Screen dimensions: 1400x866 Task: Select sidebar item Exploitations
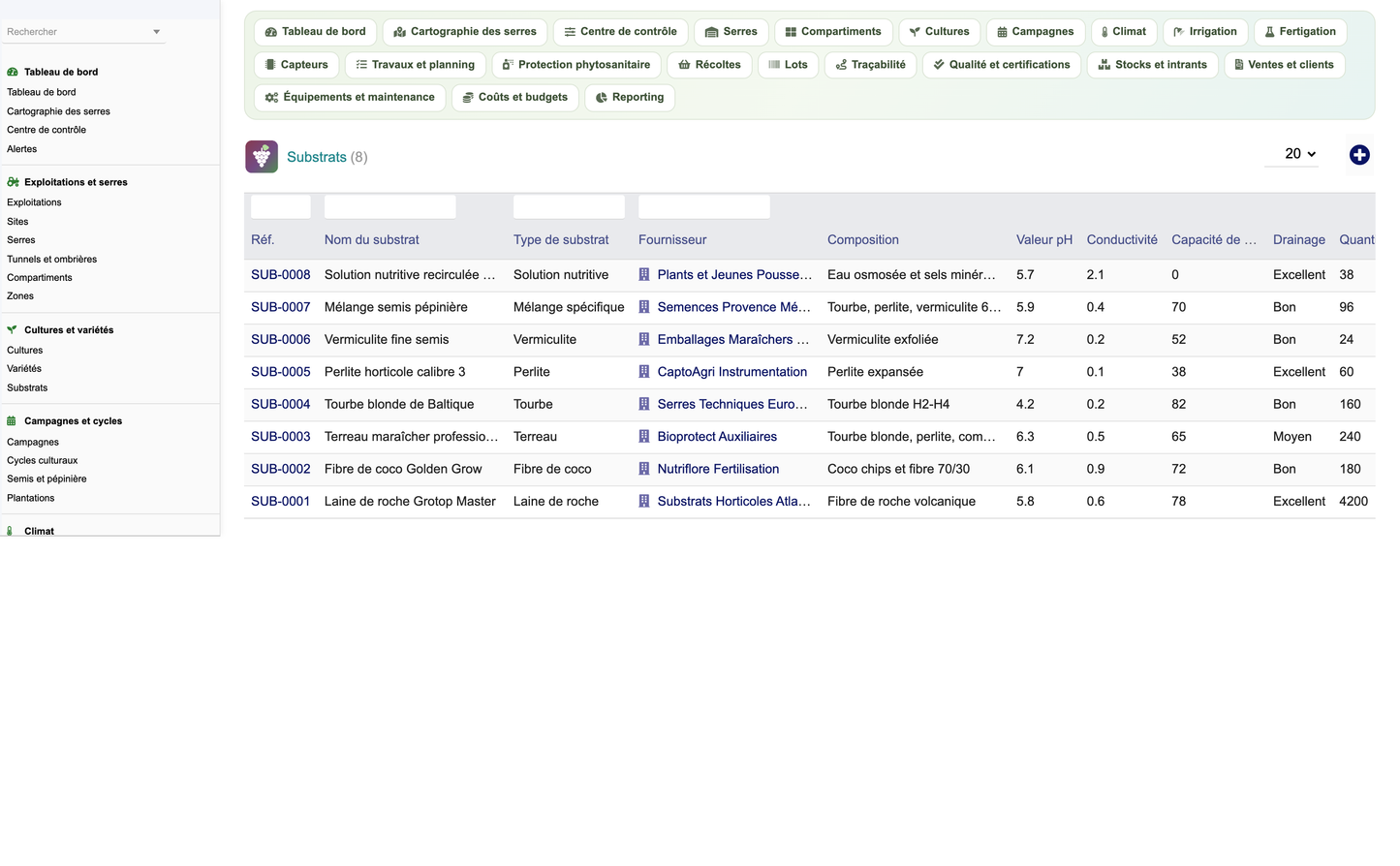[34, 202]
